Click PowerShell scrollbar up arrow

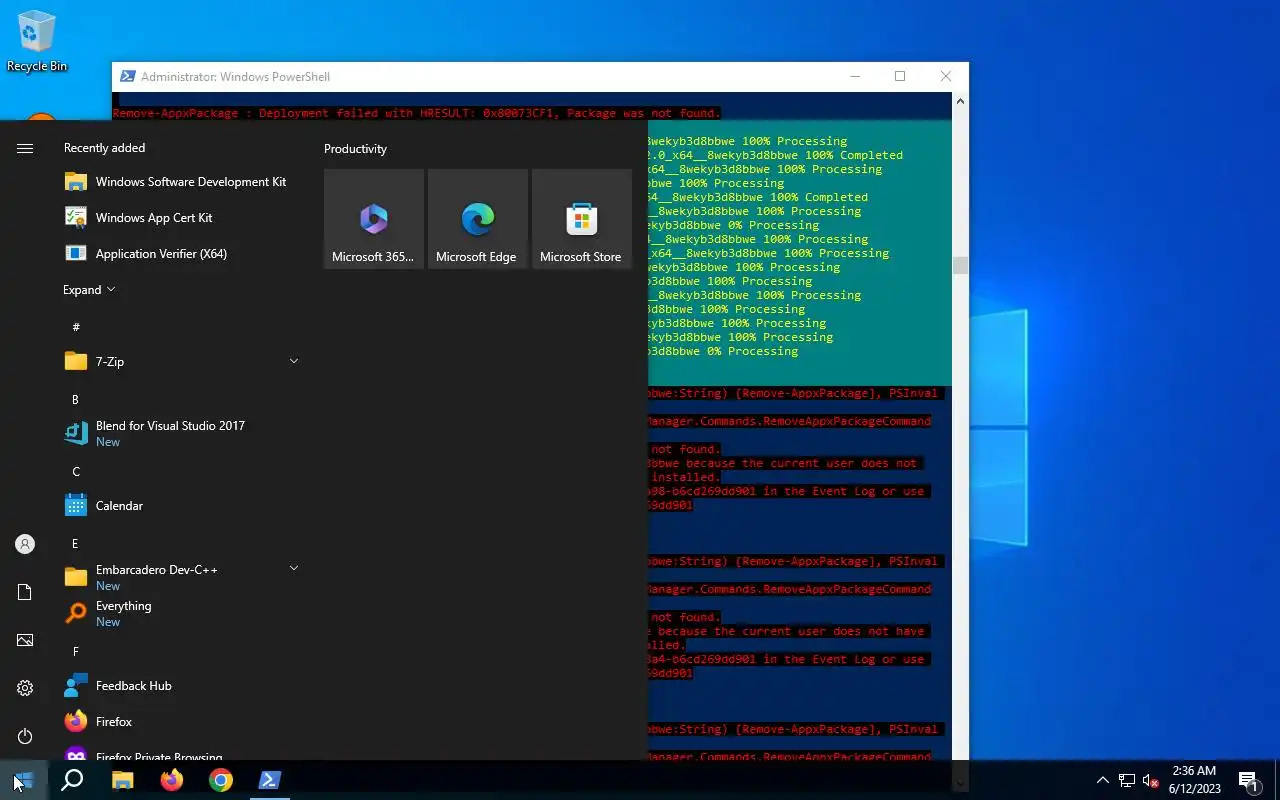[x=960, y=101]
